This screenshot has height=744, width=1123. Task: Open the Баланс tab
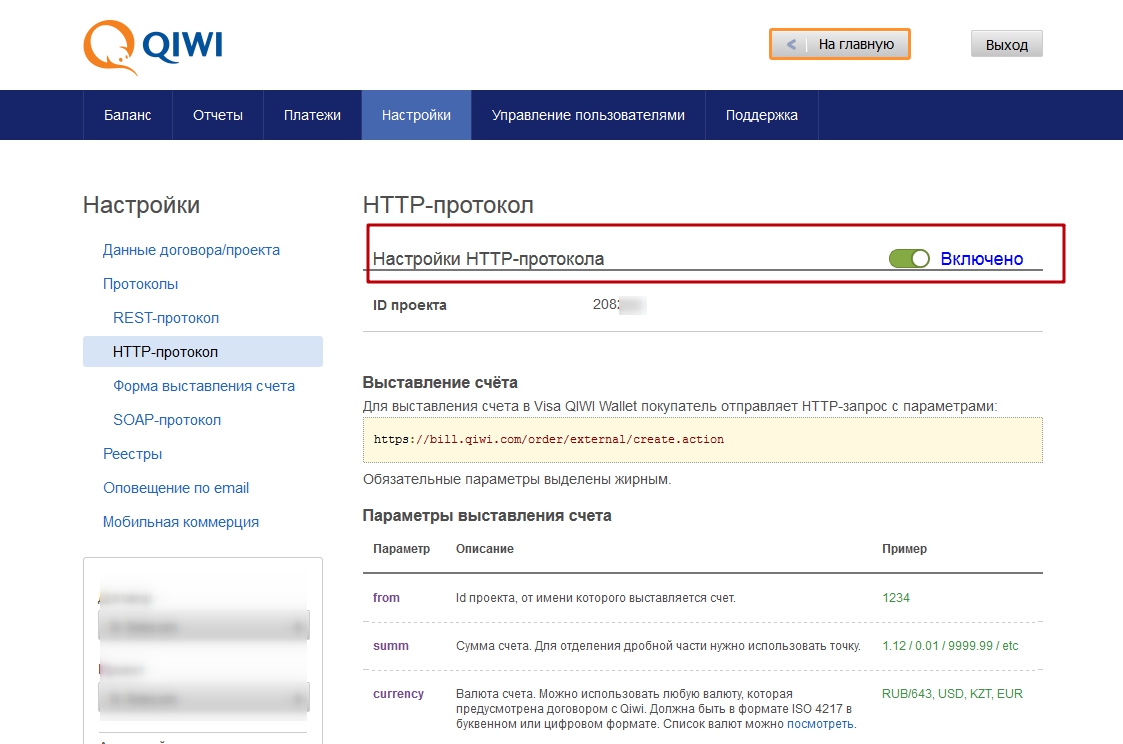tap(128, 115)
